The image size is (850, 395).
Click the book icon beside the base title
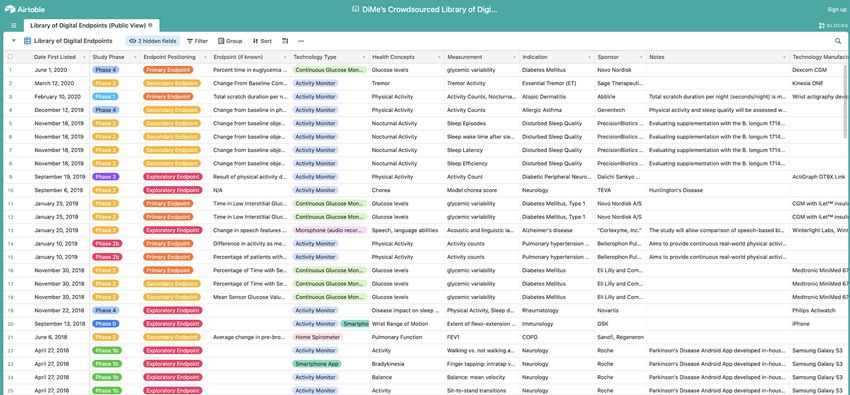(355, 9)
